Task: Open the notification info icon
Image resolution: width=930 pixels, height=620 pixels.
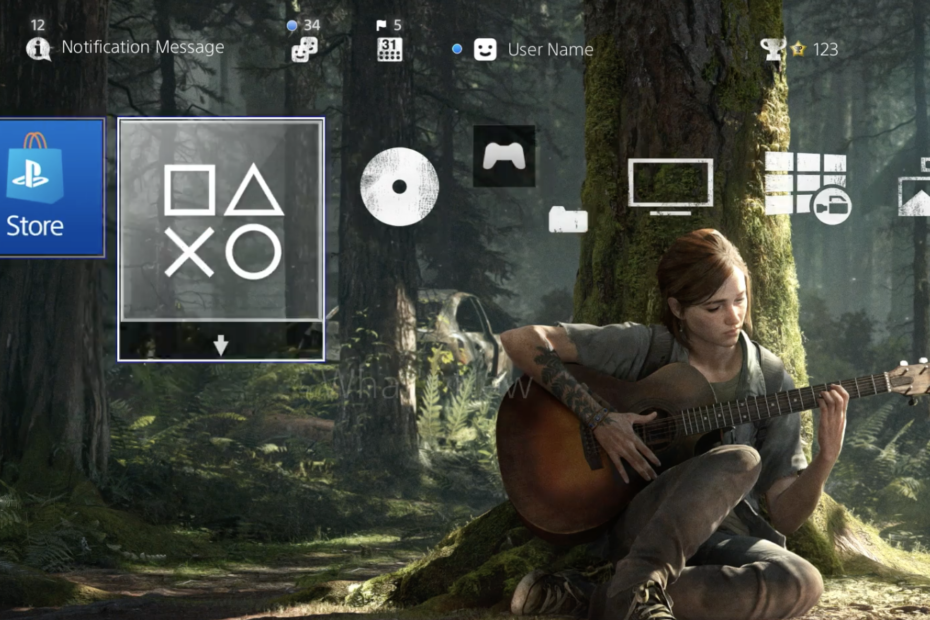Action: click(x=38, y=49)
